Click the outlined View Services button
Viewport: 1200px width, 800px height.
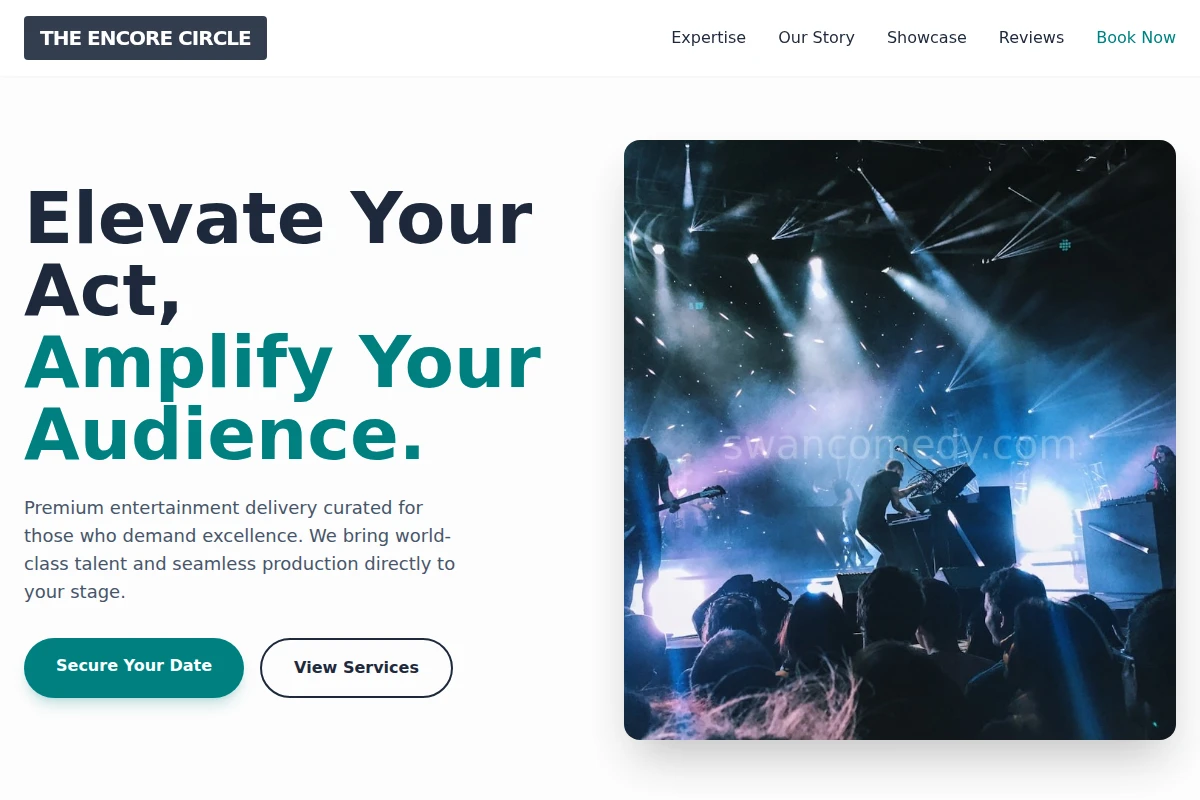(x=356, y=667)
